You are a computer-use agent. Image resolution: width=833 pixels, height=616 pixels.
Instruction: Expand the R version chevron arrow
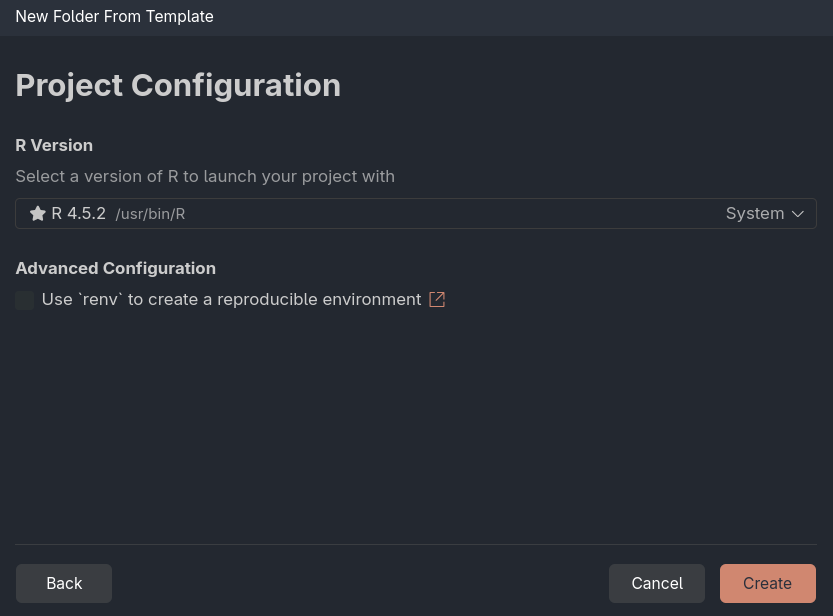[x=798, y=213]
